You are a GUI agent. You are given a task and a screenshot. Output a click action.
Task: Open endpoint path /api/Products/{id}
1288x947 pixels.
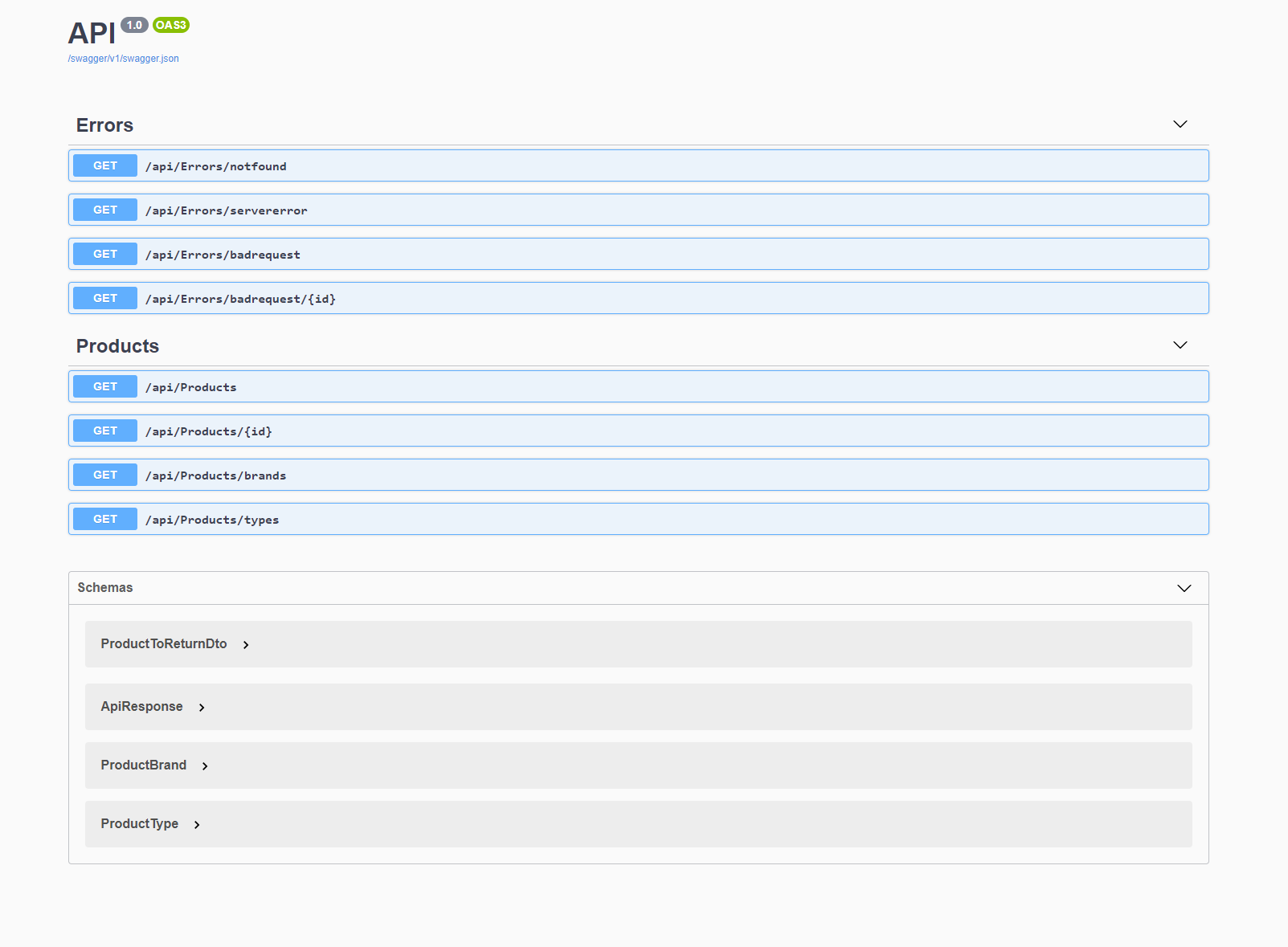[208, 431]
